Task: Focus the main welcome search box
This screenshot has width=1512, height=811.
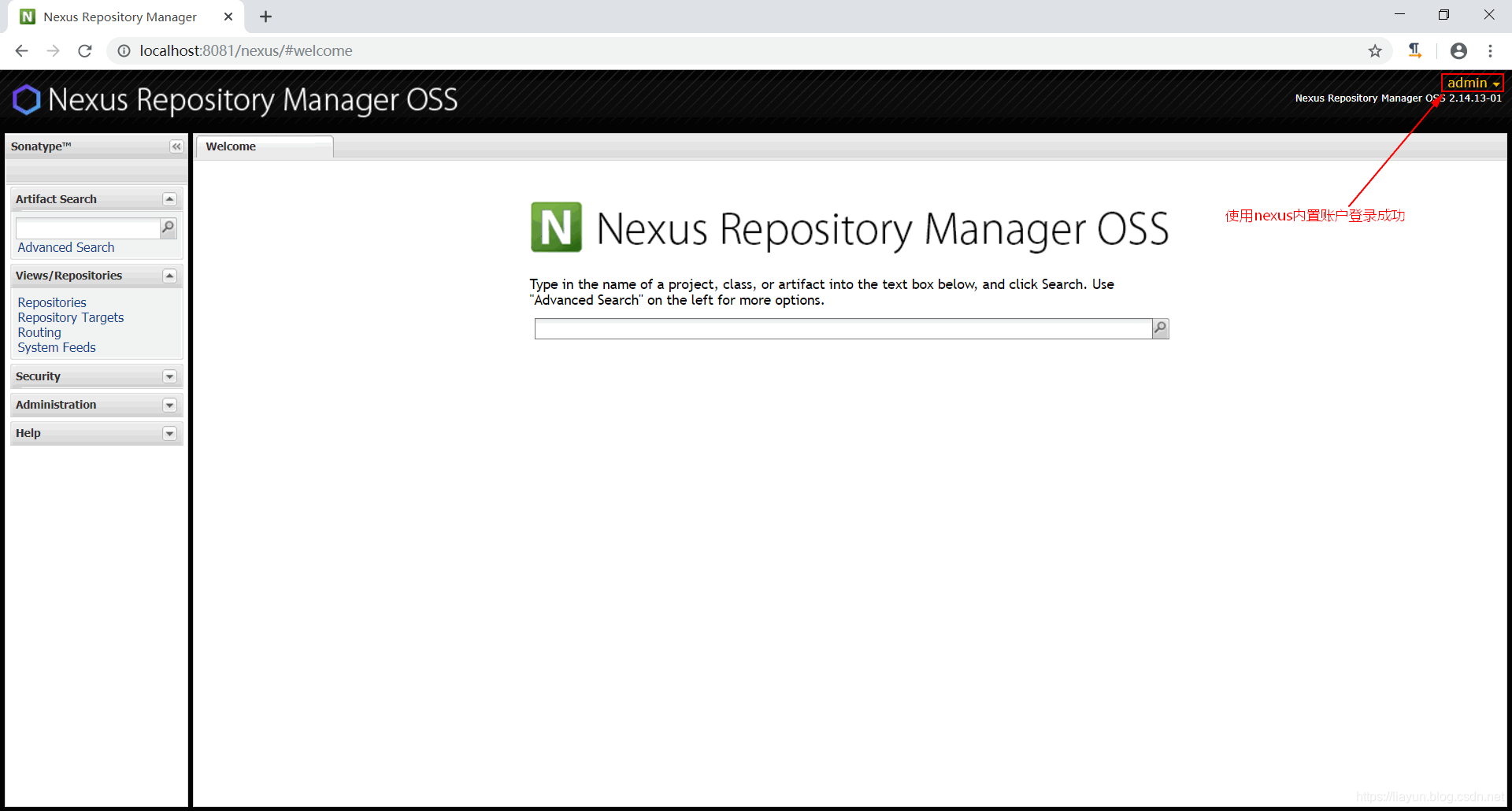Action: (x=843, y=328)
